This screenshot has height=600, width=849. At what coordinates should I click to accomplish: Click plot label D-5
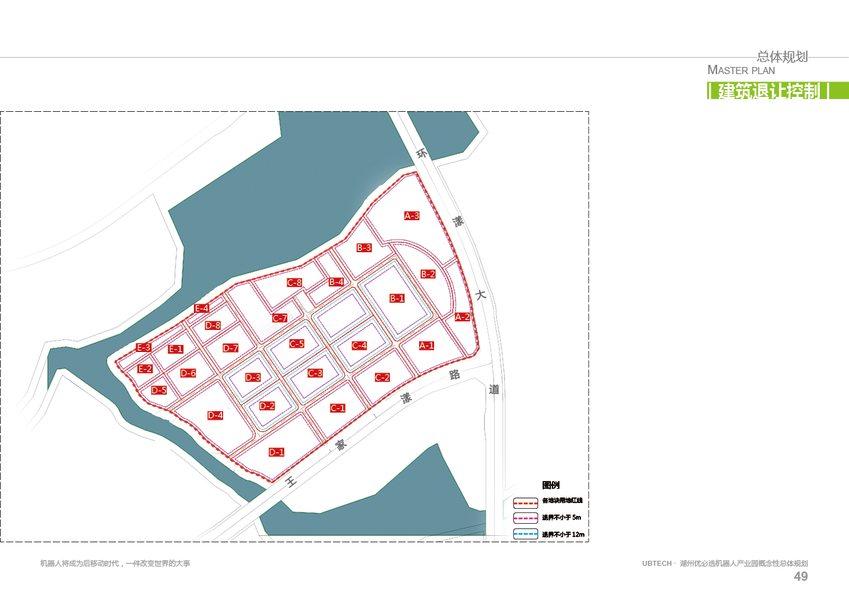[159, 390]
